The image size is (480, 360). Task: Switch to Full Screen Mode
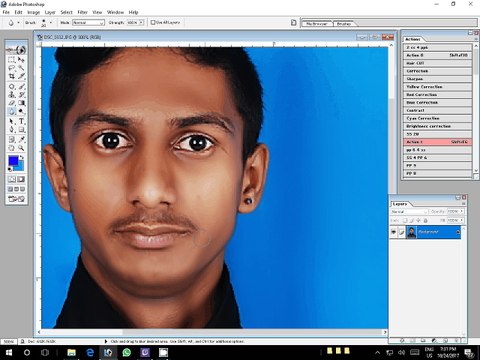pos(23,189)
